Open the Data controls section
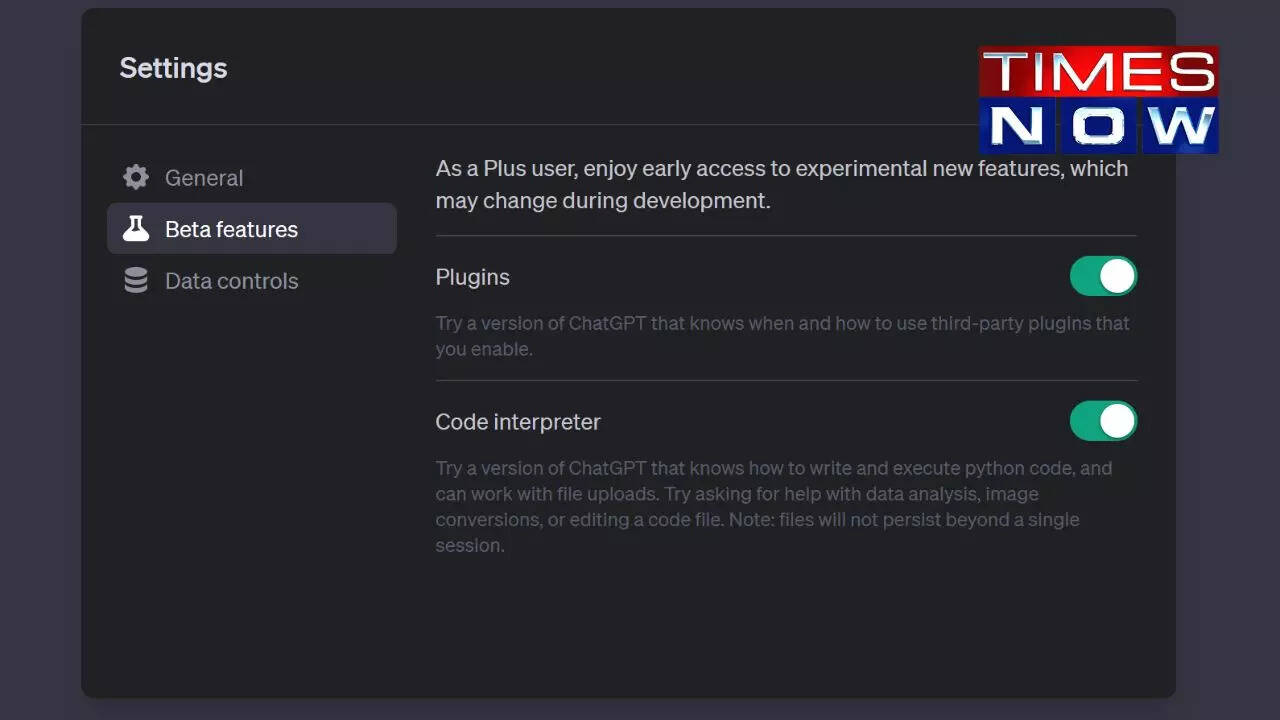This screenshot has height=720, width=1280. [231, 281]
